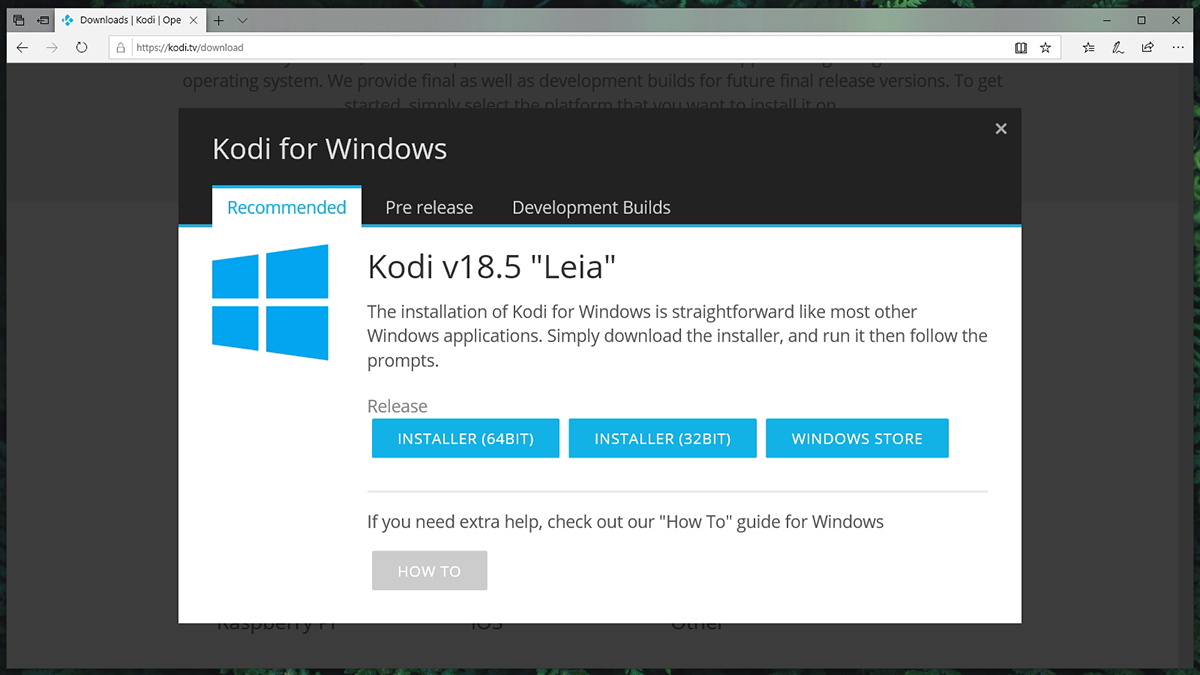The width and height of the screenshot is (1200, 675).
Task: Click the padlock icon in the address bar
Action: 120,47
